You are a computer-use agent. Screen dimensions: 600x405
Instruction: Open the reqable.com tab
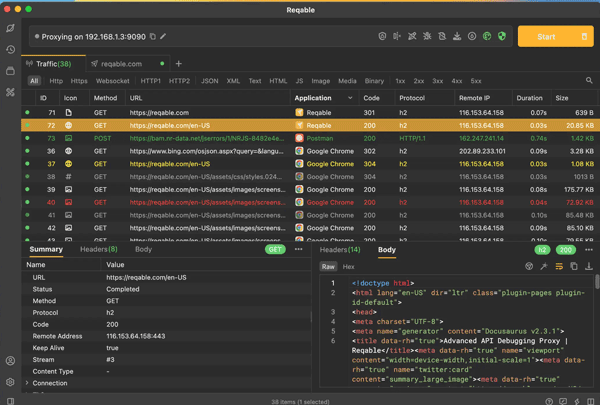[x=121, y=63]
